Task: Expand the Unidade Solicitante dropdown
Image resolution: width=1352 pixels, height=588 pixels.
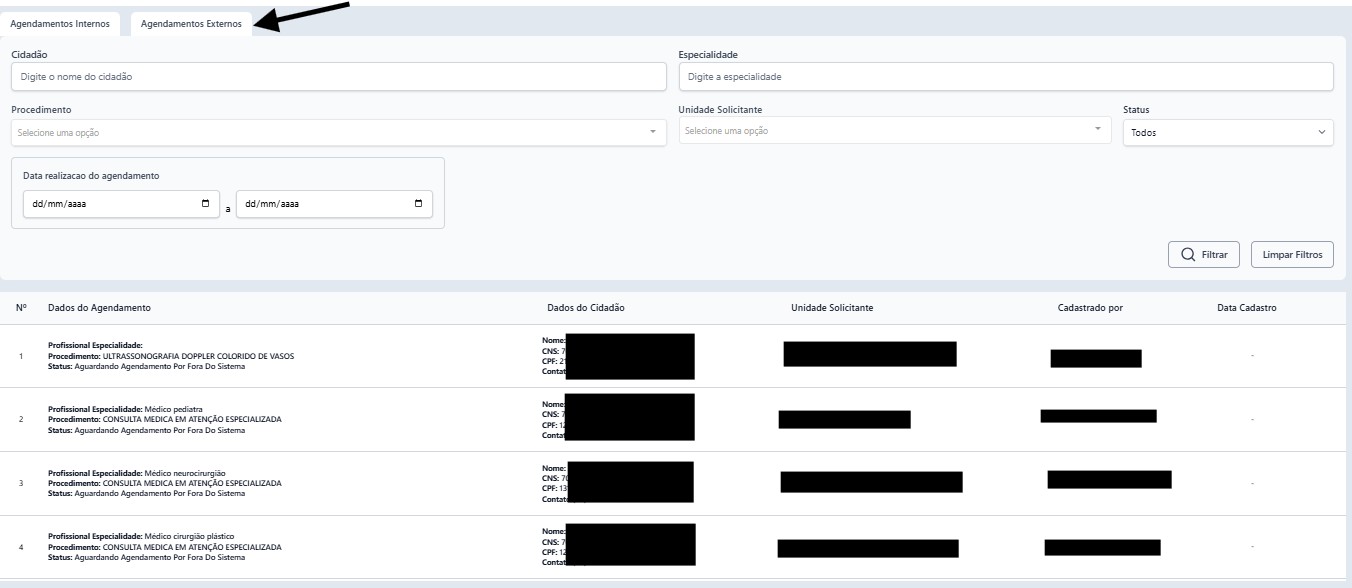Action: coord(895,131)
